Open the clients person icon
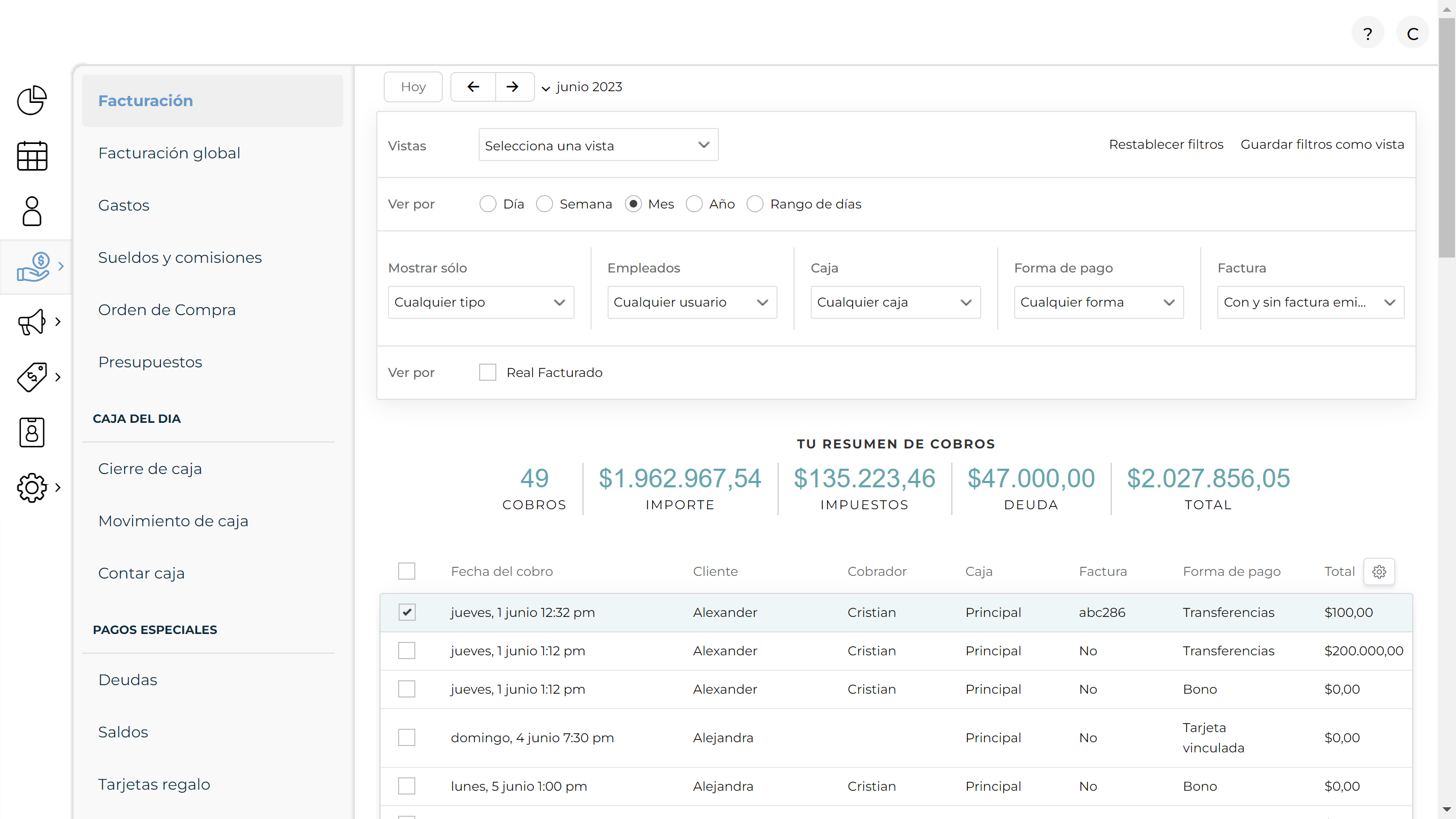 click(31, 211)
